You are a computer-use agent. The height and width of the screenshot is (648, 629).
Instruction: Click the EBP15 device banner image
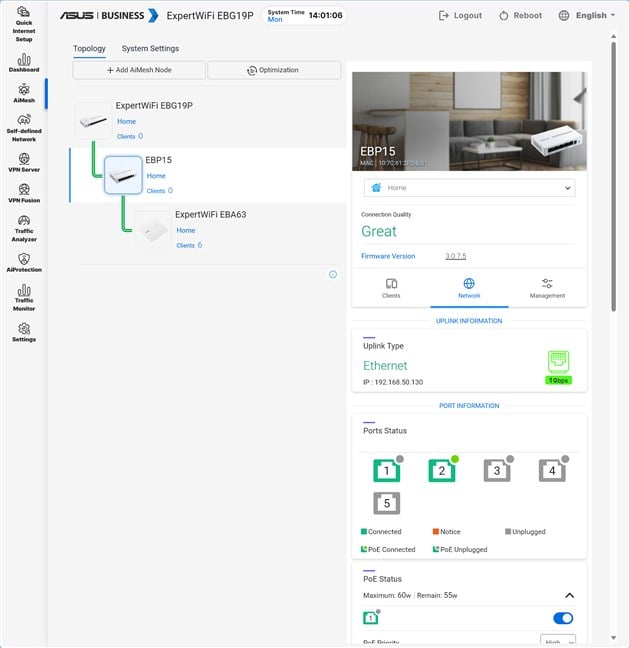point(469,121)
